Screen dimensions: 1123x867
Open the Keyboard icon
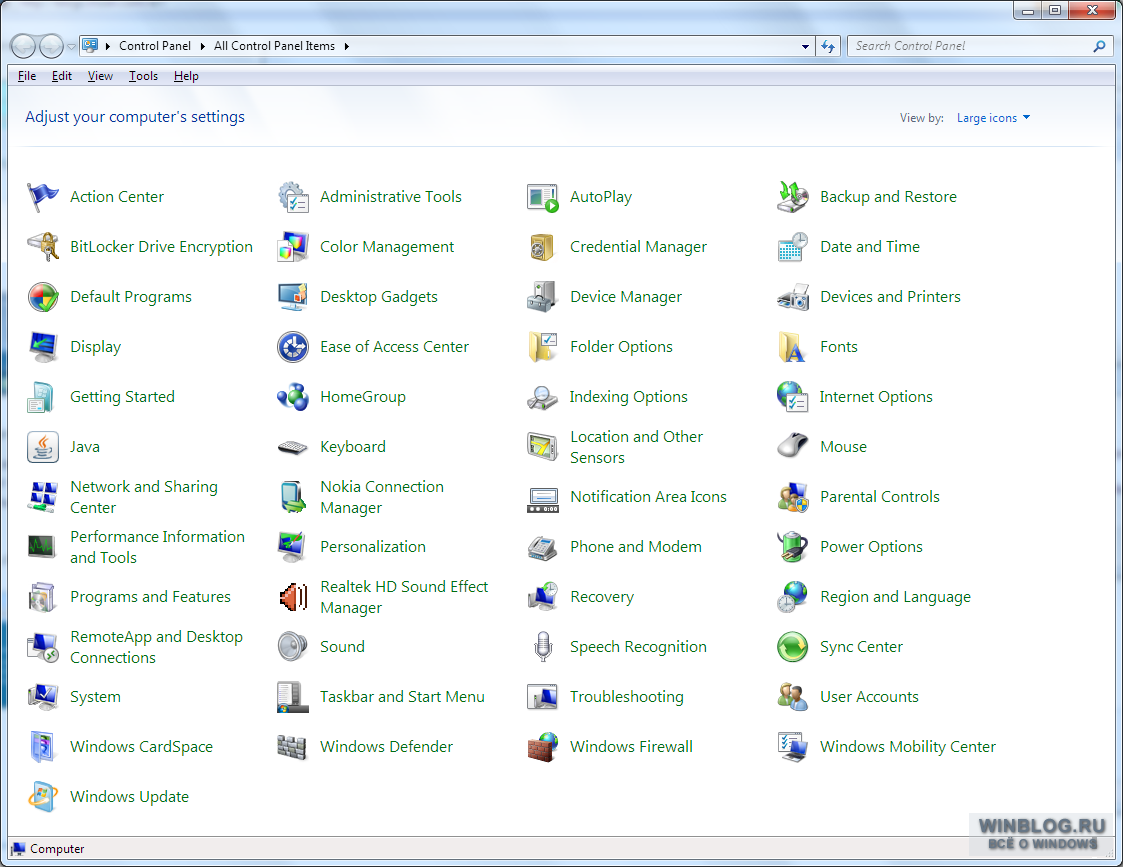293,447
